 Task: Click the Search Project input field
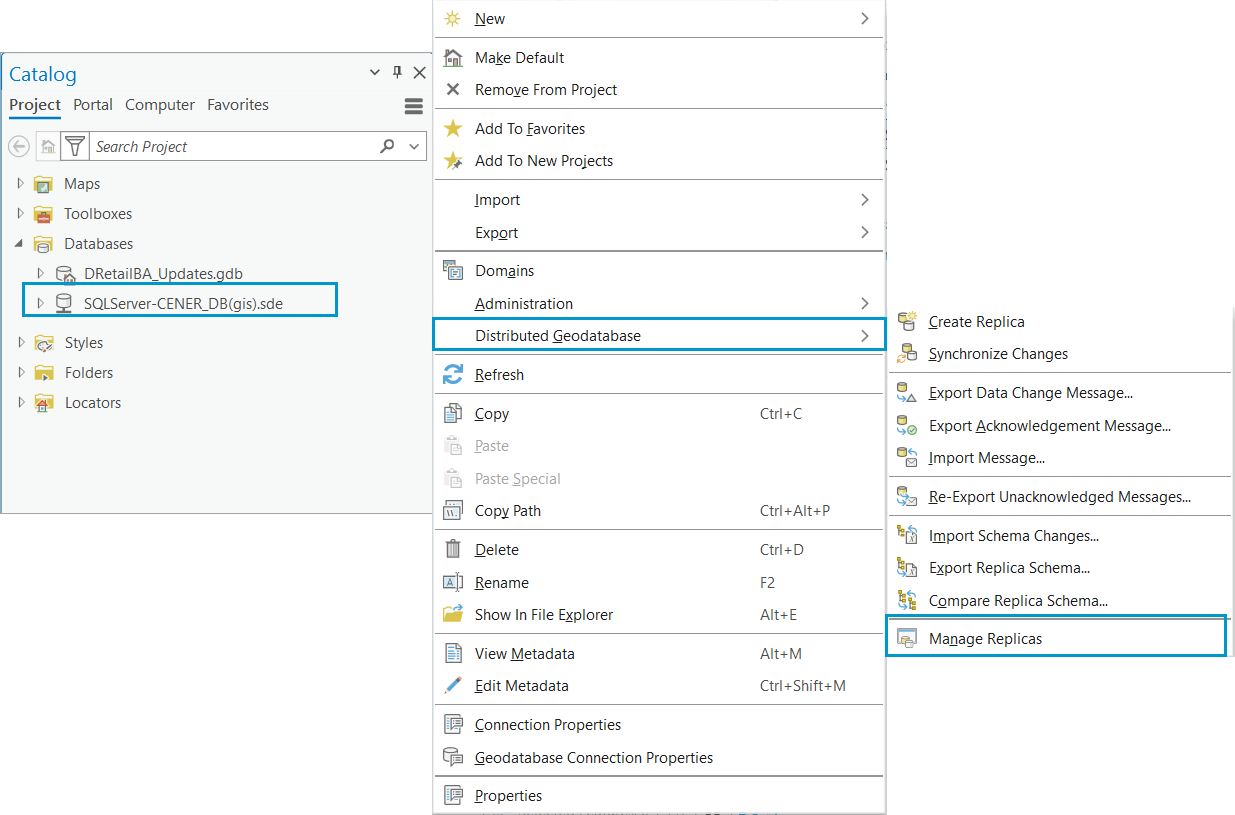pyautogui.click(x=230, y=146)
